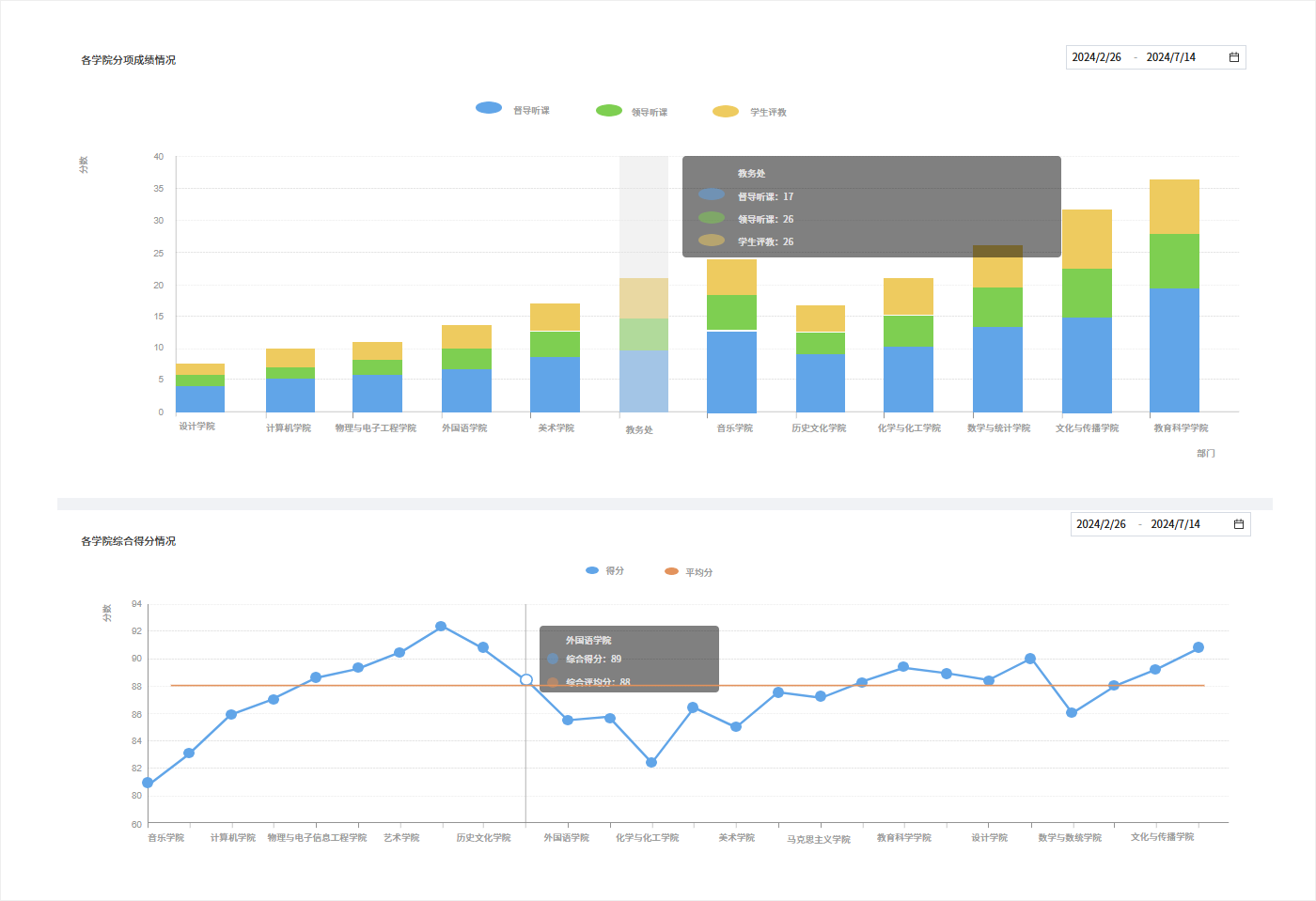Click green segment of 文化与传播学院 bar

coord(1087,292)
